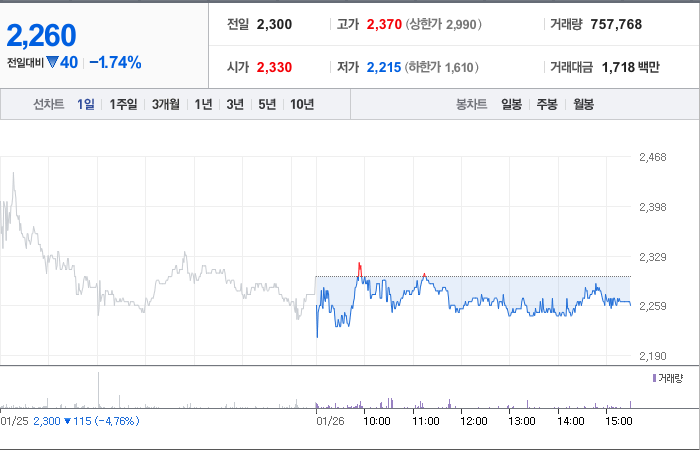700x450 pixels.
Task: Click the 2,398 price axis label
Action: point(653,207)
